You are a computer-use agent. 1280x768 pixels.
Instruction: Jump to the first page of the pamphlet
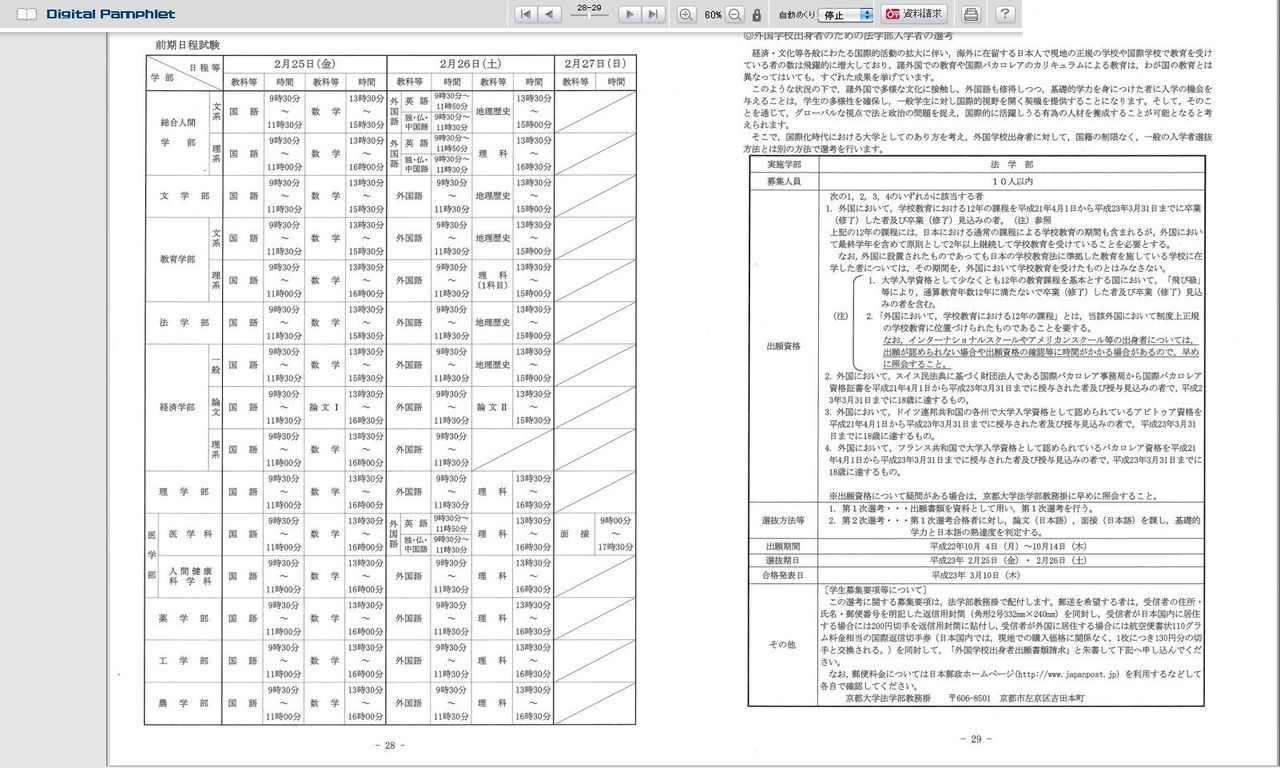(x=526, y=14)
